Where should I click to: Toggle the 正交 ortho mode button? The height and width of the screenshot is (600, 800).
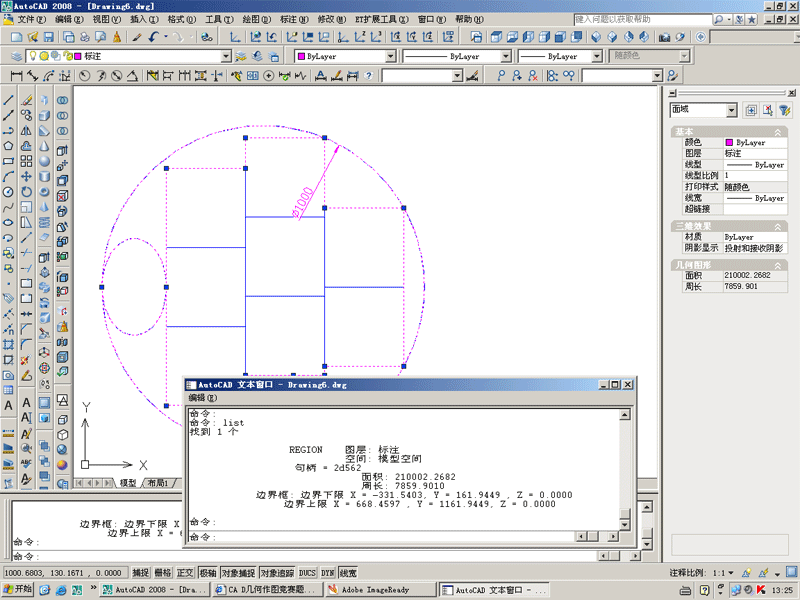[x=185, y=573]
